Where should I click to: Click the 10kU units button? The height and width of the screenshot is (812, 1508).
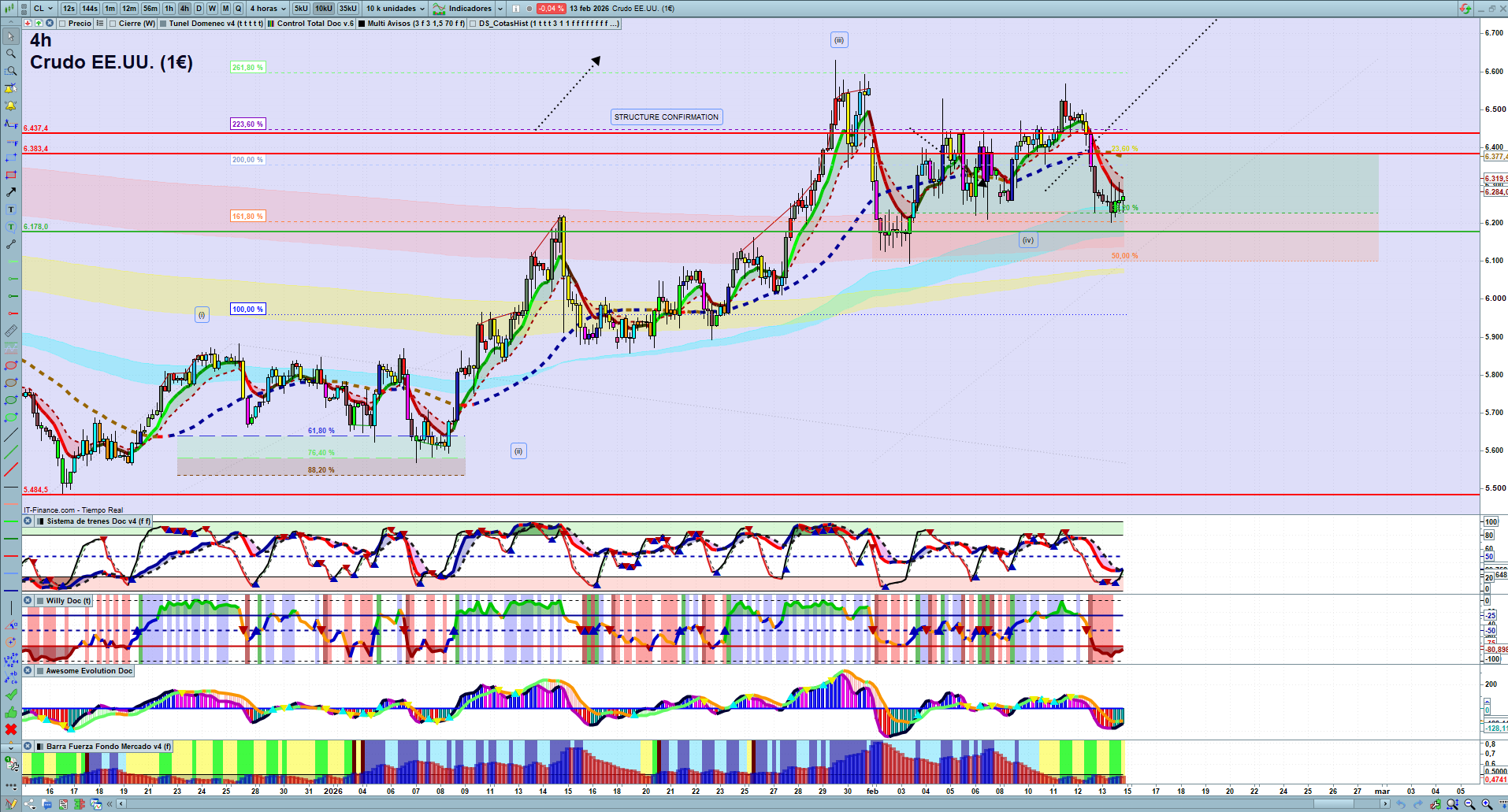[x=324, y=9]
